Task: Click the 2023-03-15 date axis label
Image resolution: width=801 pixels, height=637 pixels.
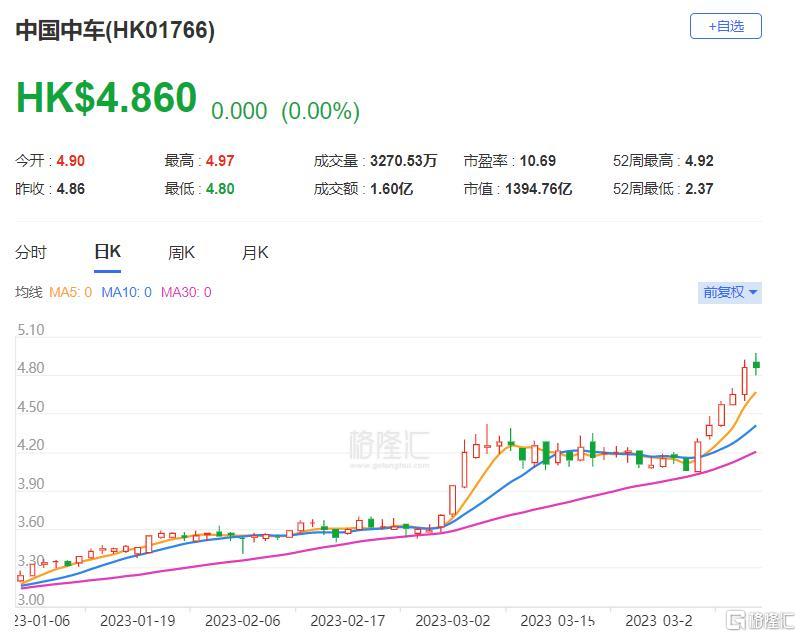Action: 557,621
